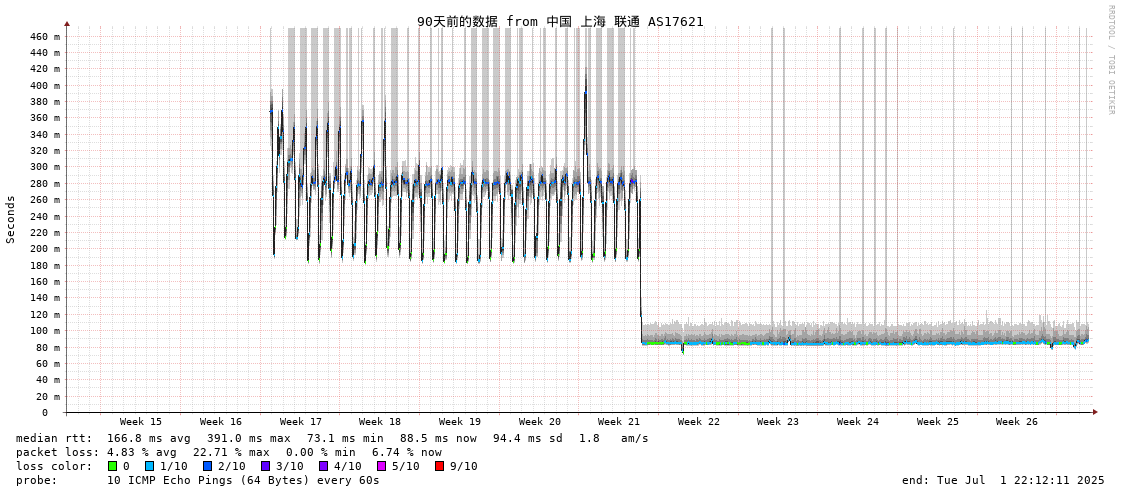The image size is (1121, 494).
Task: Click the purple 3/10 loss swatch
Action: [x=265, y=466]
